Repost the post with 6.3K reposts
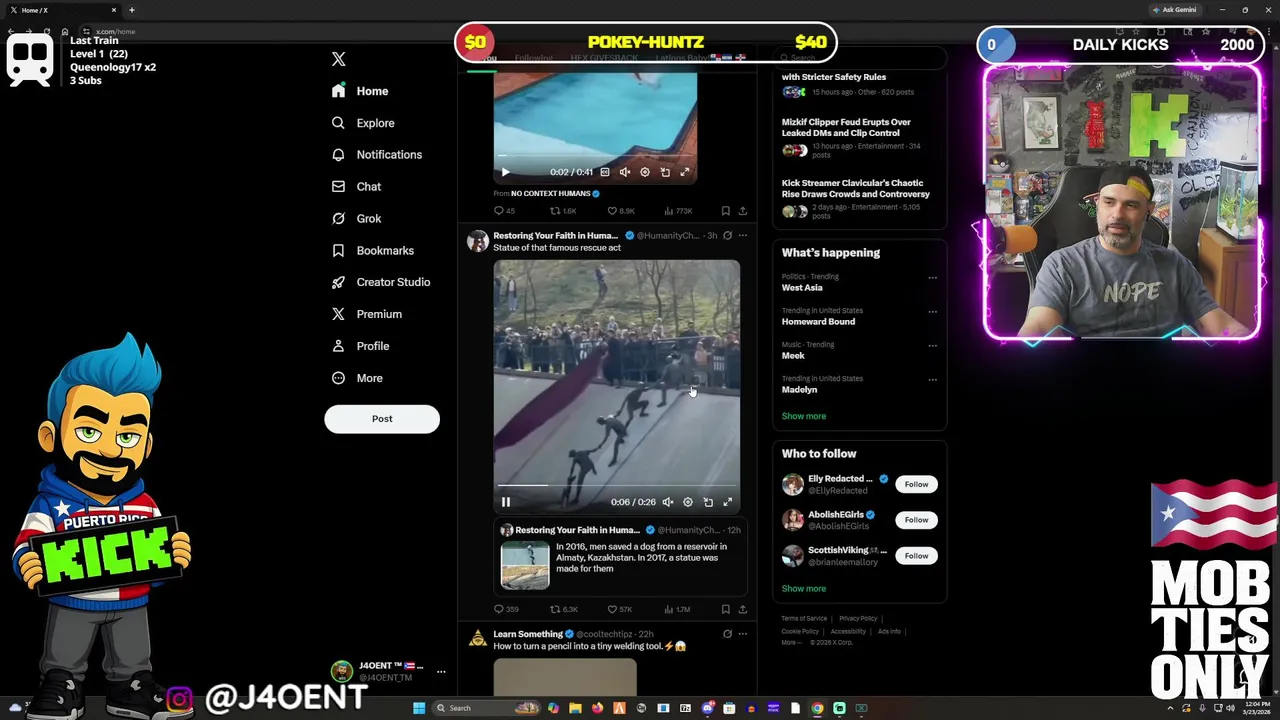The height and width of the screenshot is (720, 1280). pos(564,609)
